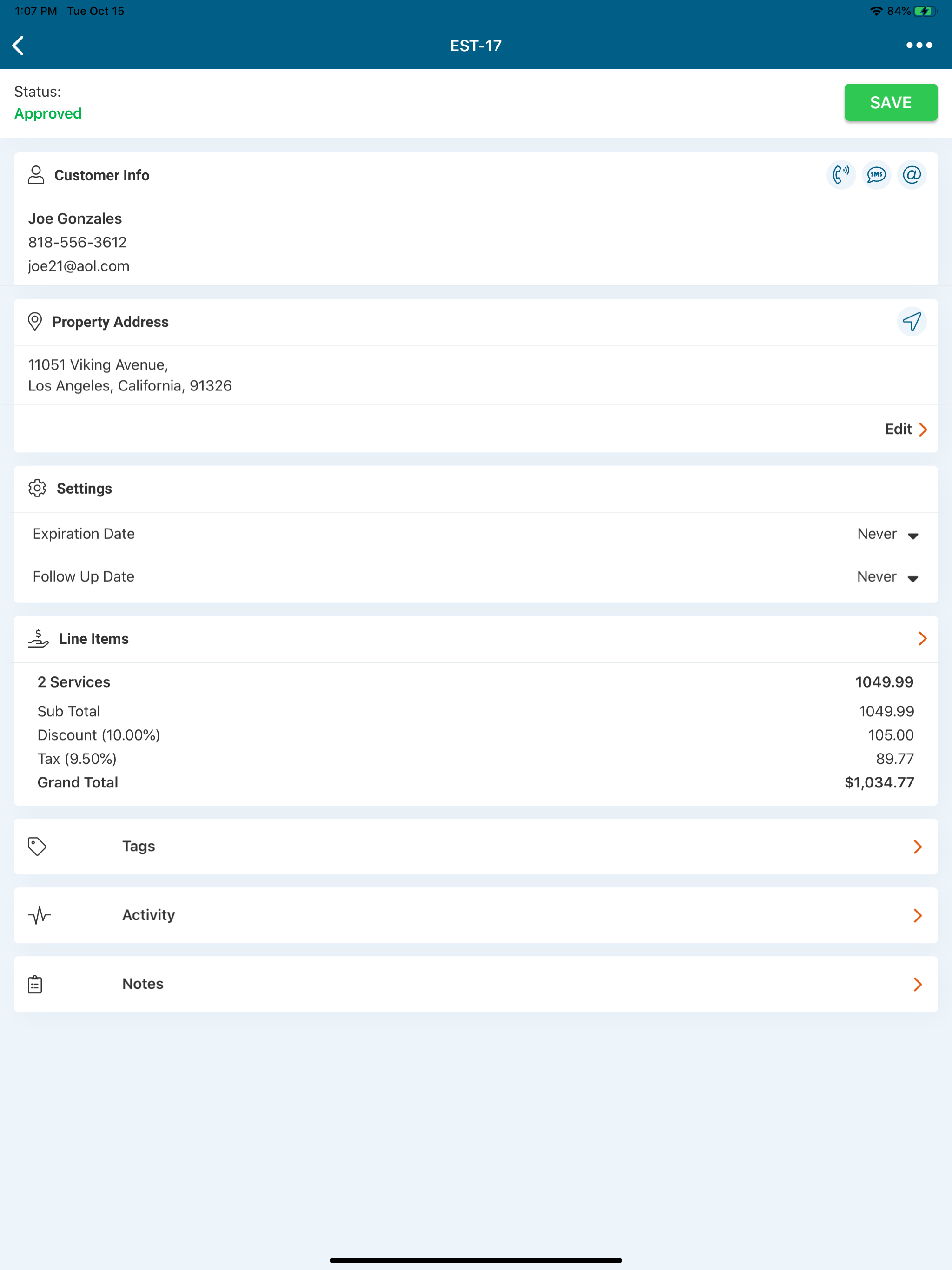This screenshot has height=1270, width=952.
Task: Tap the Wi-Fi icon in status bar
Action: [876, 11]
